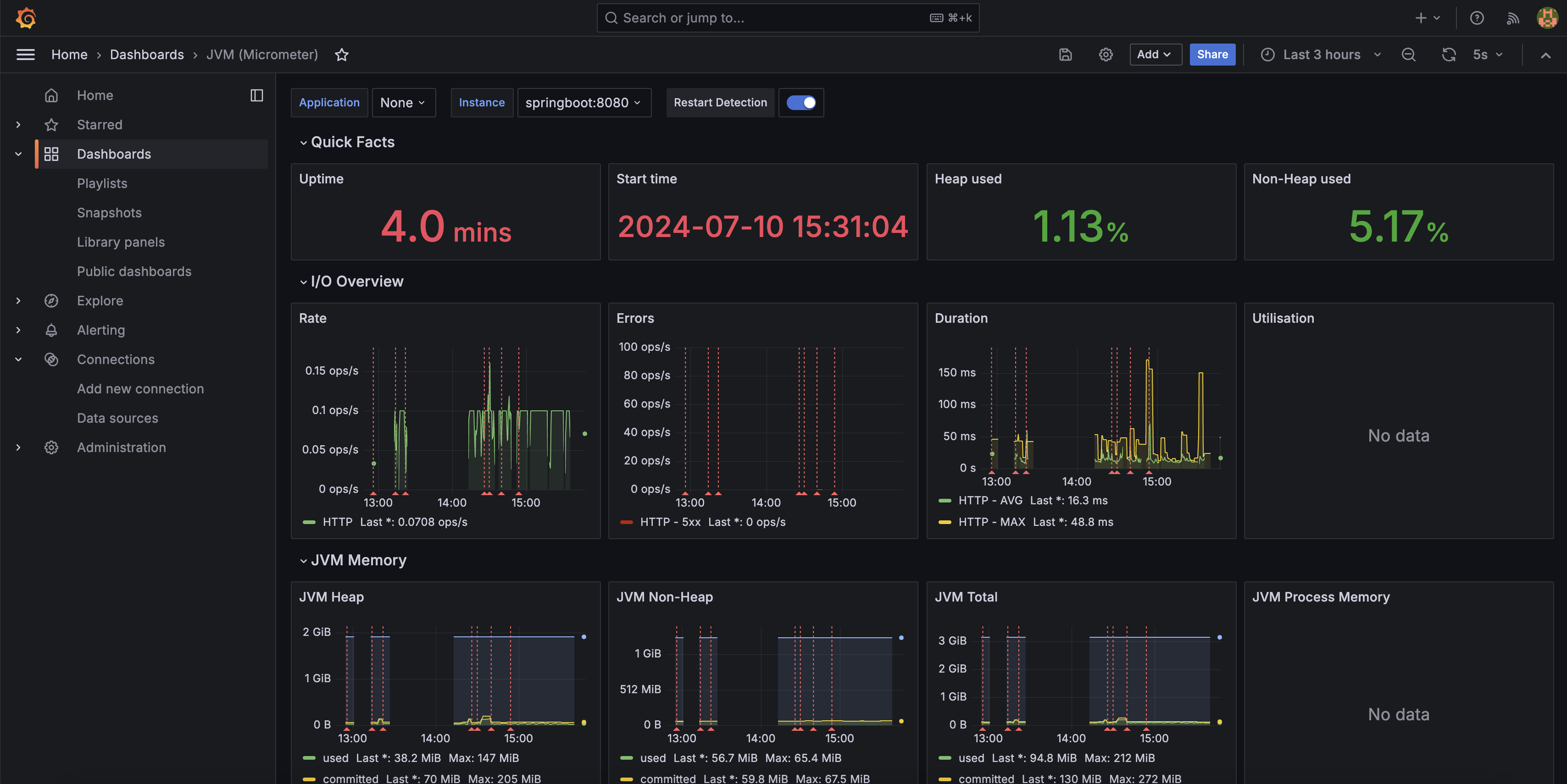
Task: Open dashboard settings gear icon
Action: (1106, 55)
